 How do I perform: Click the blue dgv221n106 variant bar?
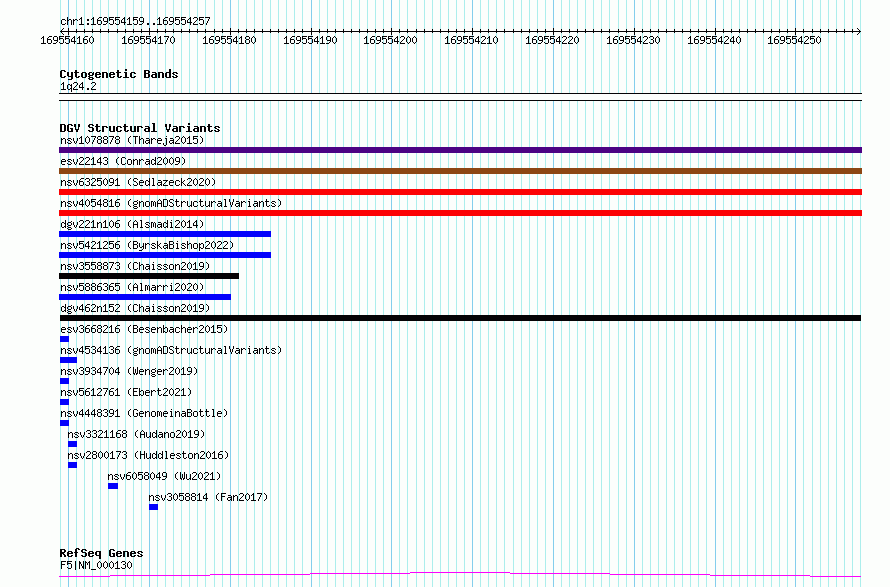165,234
